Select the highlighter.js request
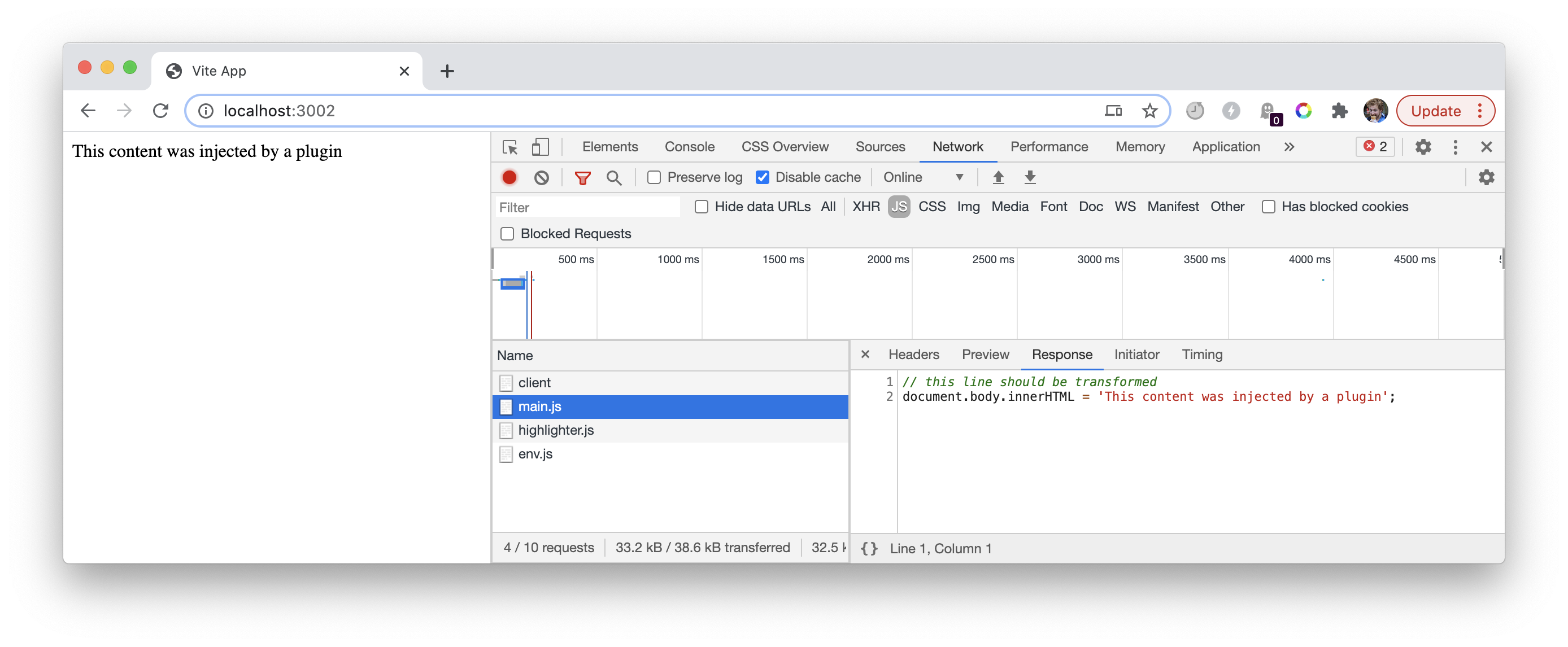The width and height of the screenshot is (1568, 647). [556, 430]
